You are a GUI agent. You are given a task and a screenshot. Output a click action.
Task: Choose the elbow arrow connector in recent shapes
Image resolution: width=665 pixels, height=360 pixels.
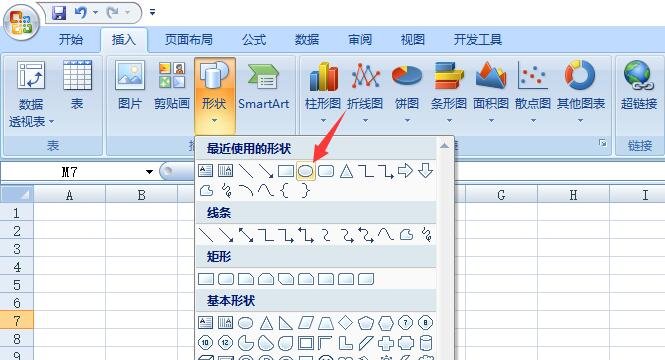click(386, 171)
